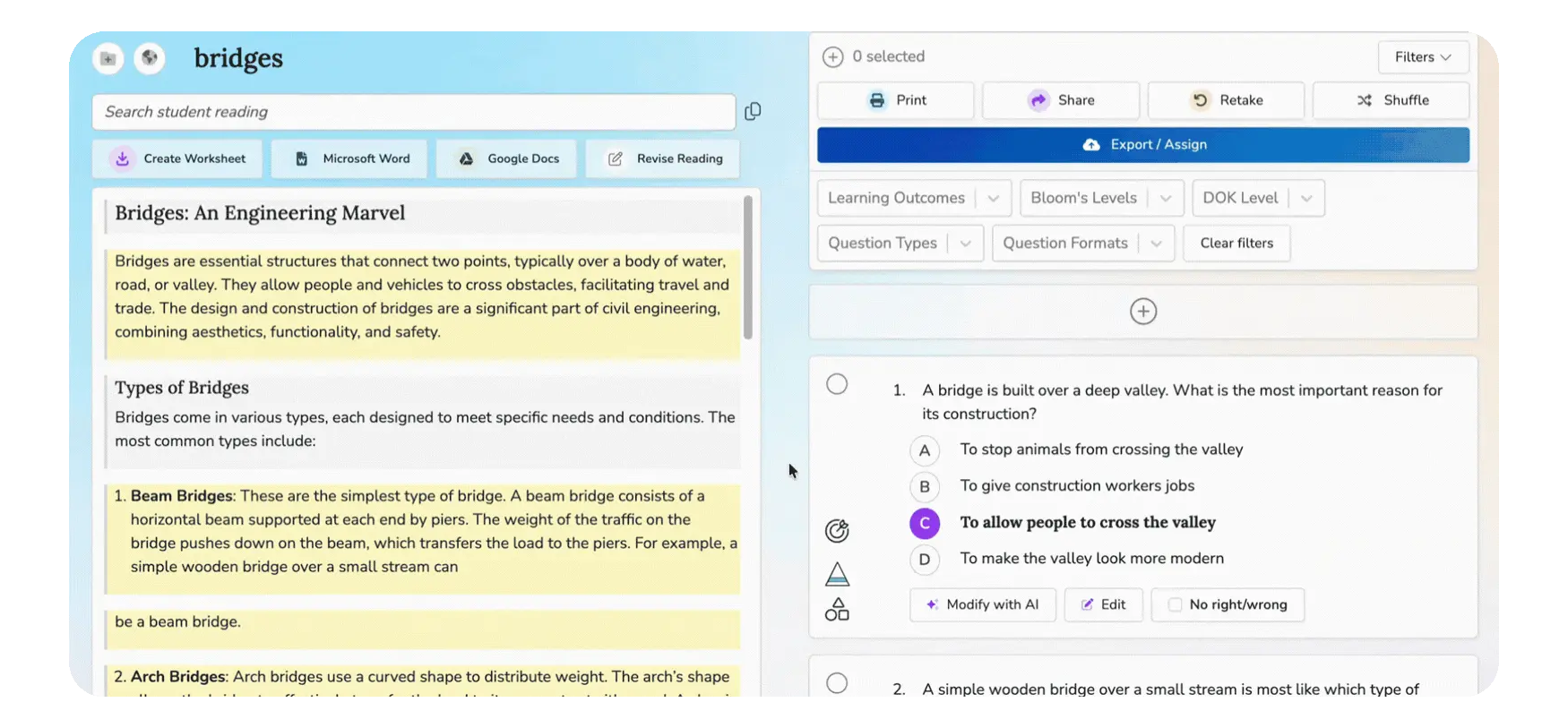
Task: Choose answer option A for question 1
Action: coord(924,450)
